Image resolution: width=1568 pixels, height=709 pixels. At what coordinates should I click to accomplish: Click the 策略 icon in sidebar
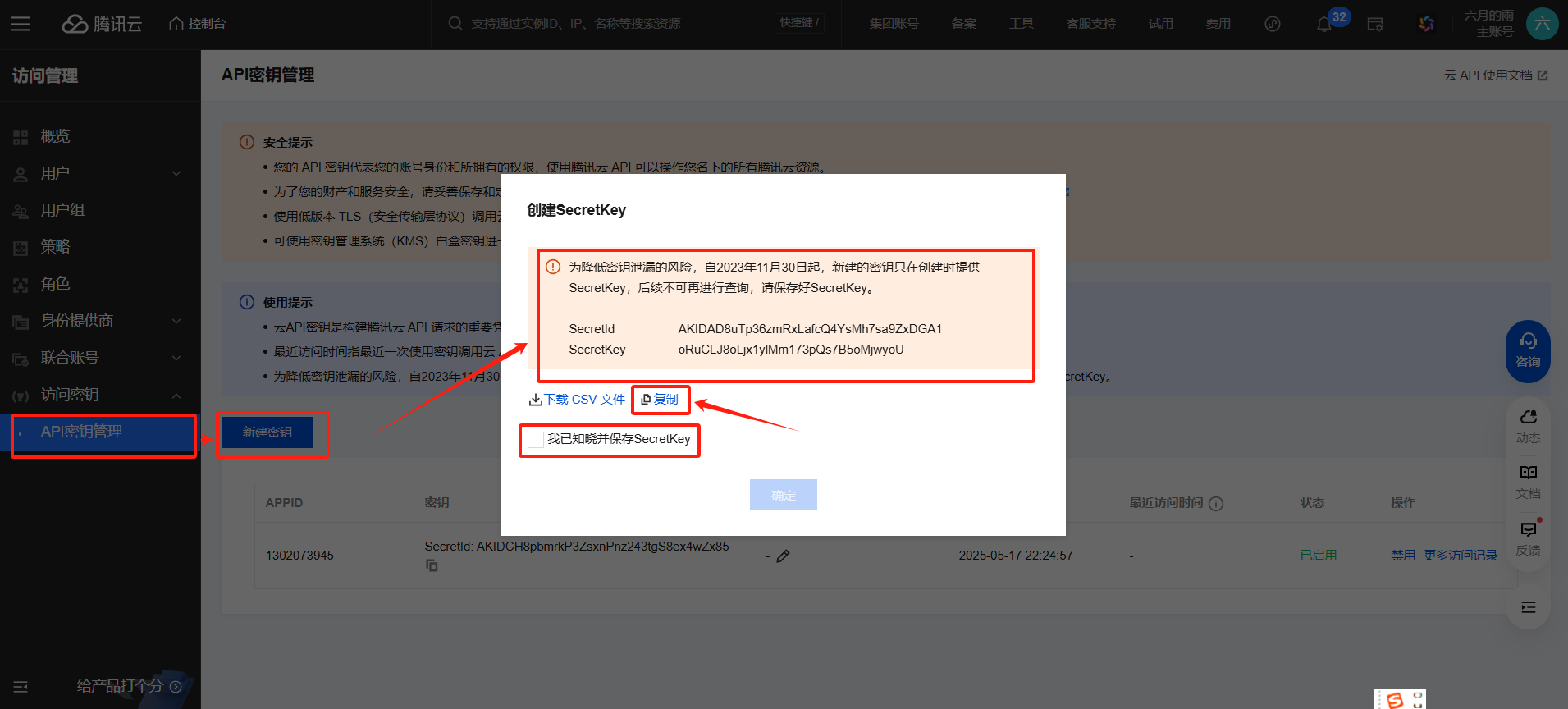21,249
